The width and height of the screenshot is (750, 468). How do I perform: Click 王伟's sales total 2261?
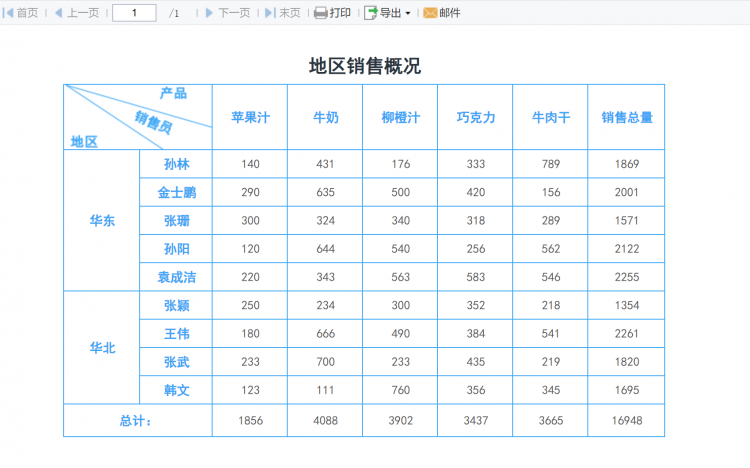[x=627, y=334]
